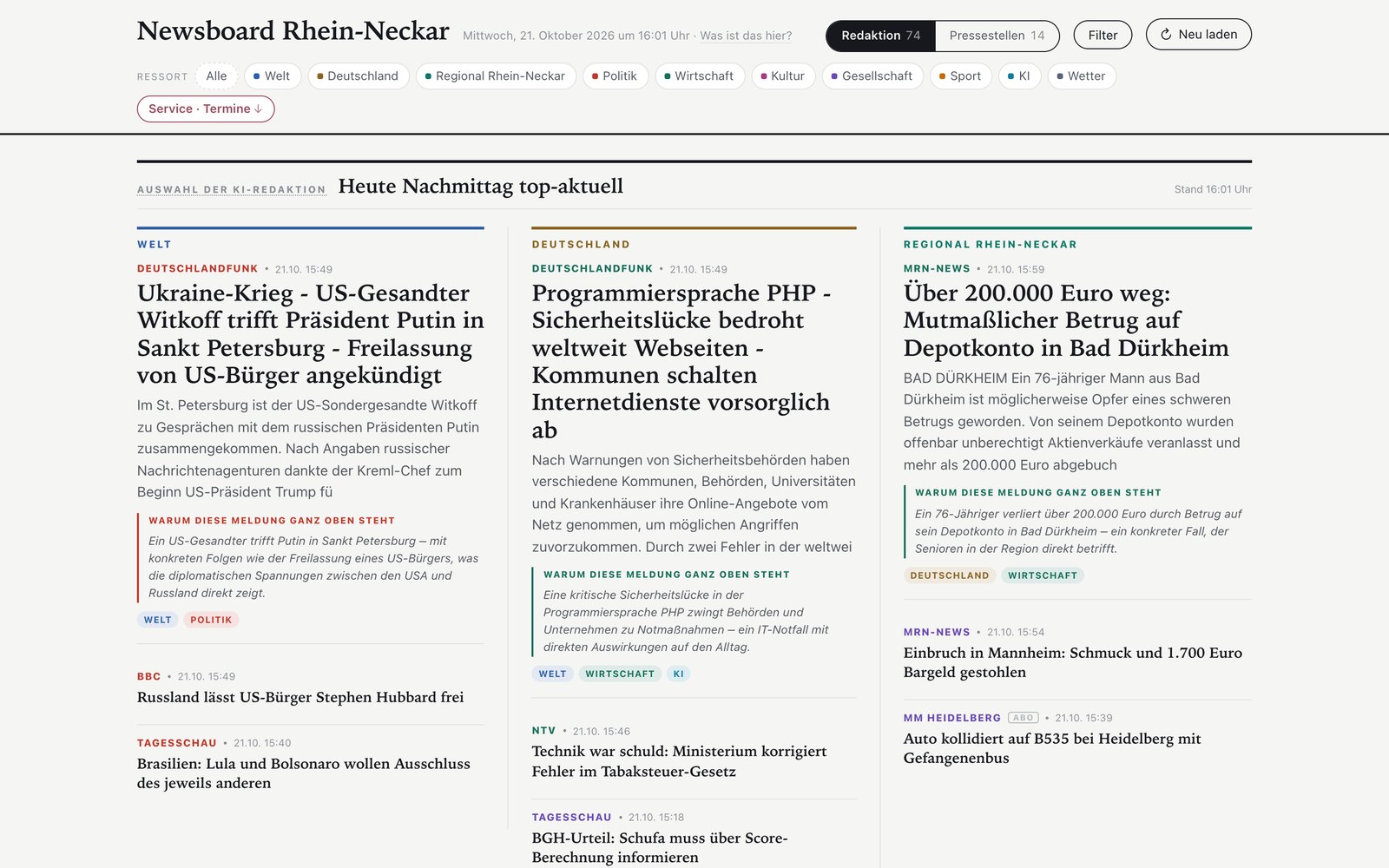Select the Alle ressort filter
Image resolution: width=1389 pixels, height=868 pixels.
(216, 76)
